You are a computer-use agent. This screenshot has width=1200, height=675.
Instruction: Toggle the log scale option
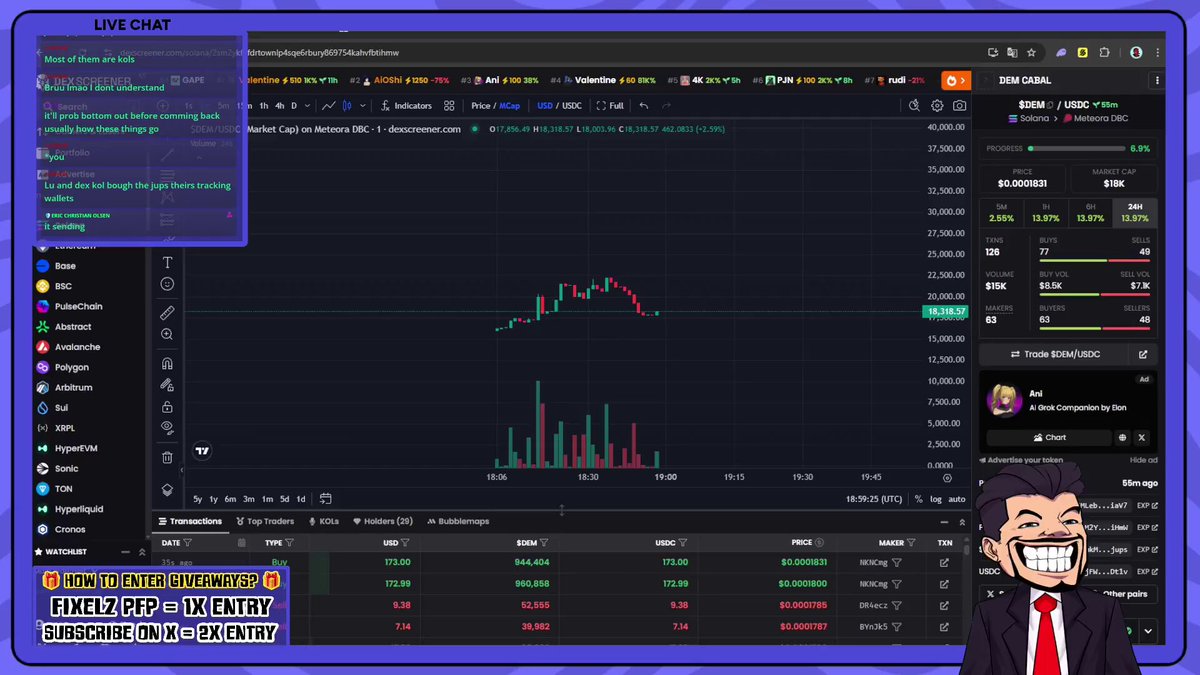point(936,499)
